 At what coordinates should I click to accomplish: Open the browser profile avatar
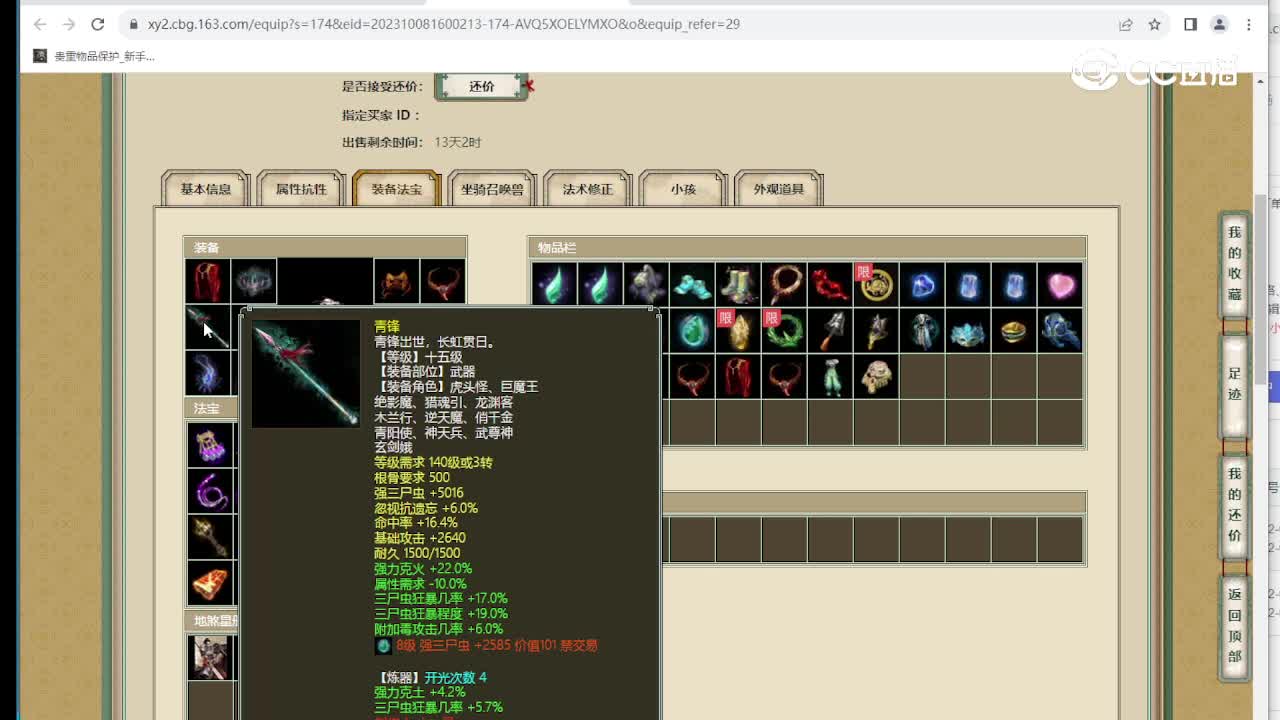pos(1219,24)
